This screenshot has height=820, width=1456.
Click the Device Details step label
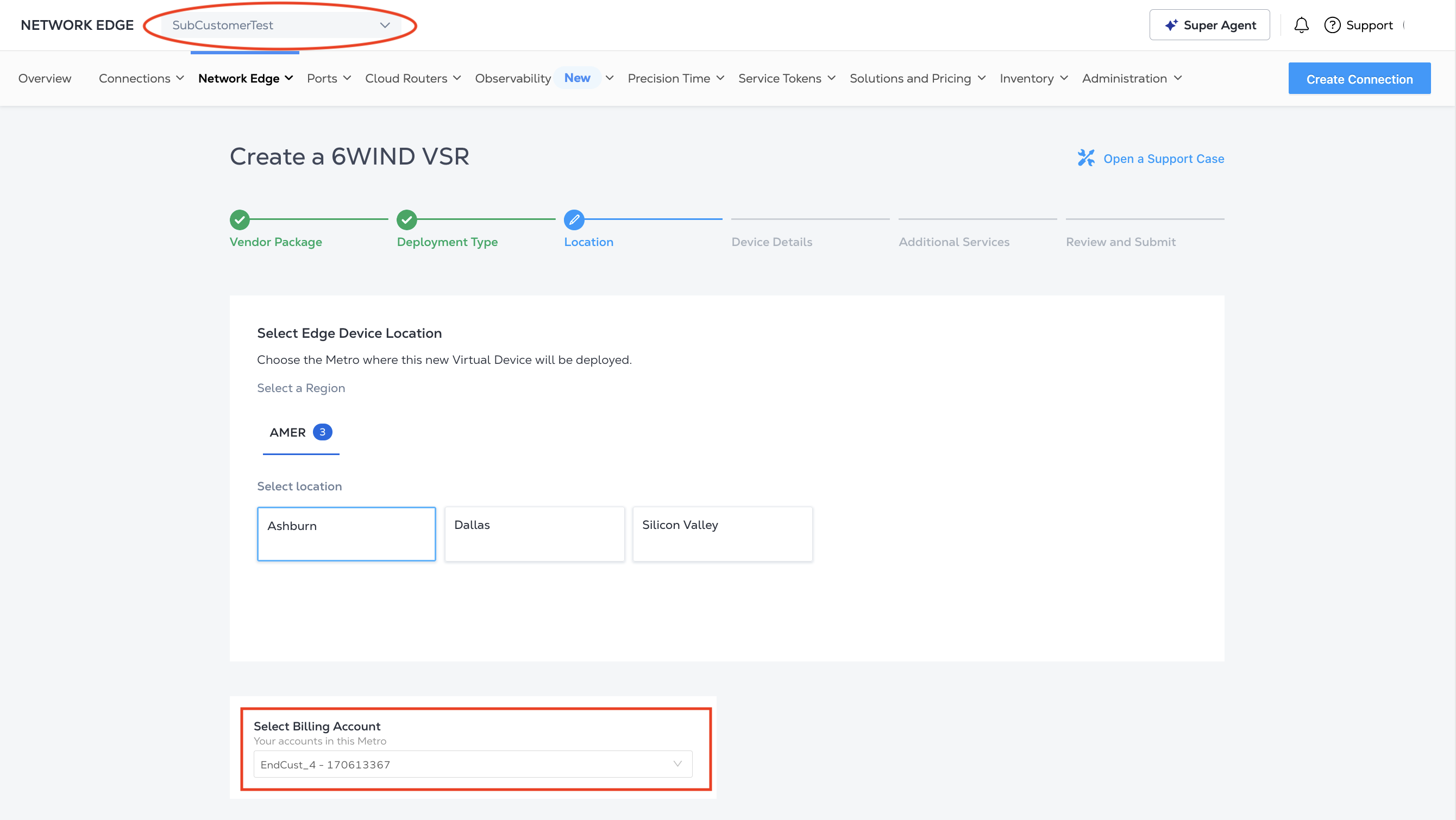[x=771, y=242]
